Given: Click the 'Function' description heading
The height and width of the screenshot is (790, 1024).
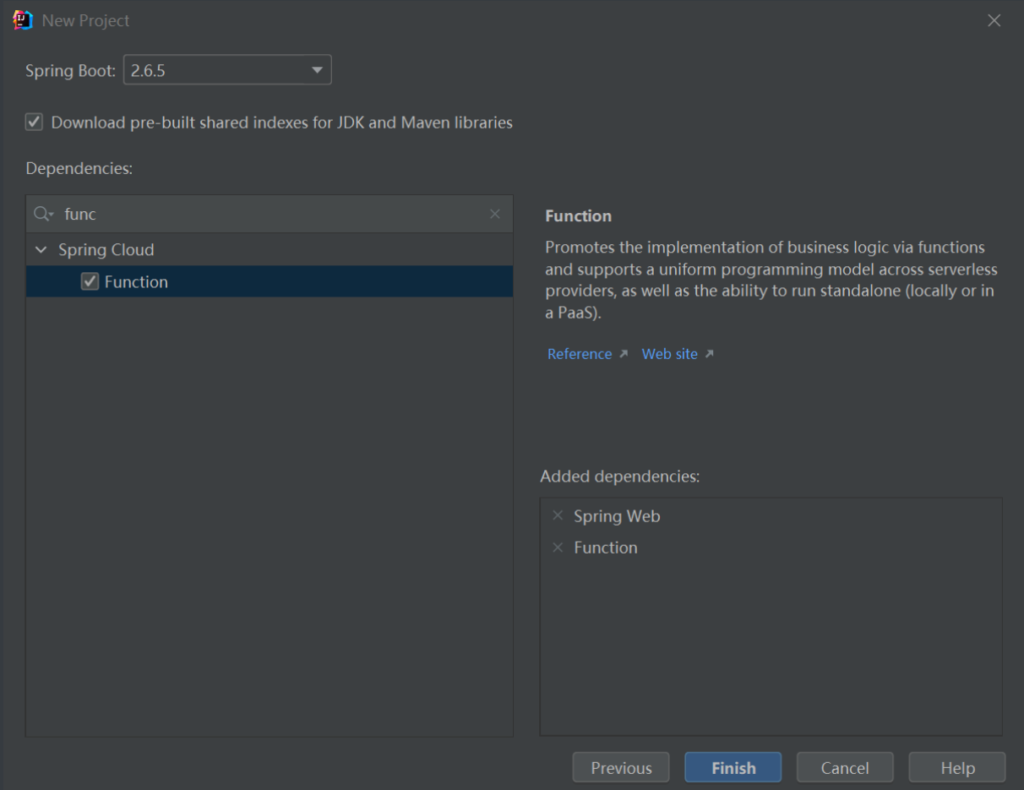Looking at the screenshot, I should coord(579,216).
